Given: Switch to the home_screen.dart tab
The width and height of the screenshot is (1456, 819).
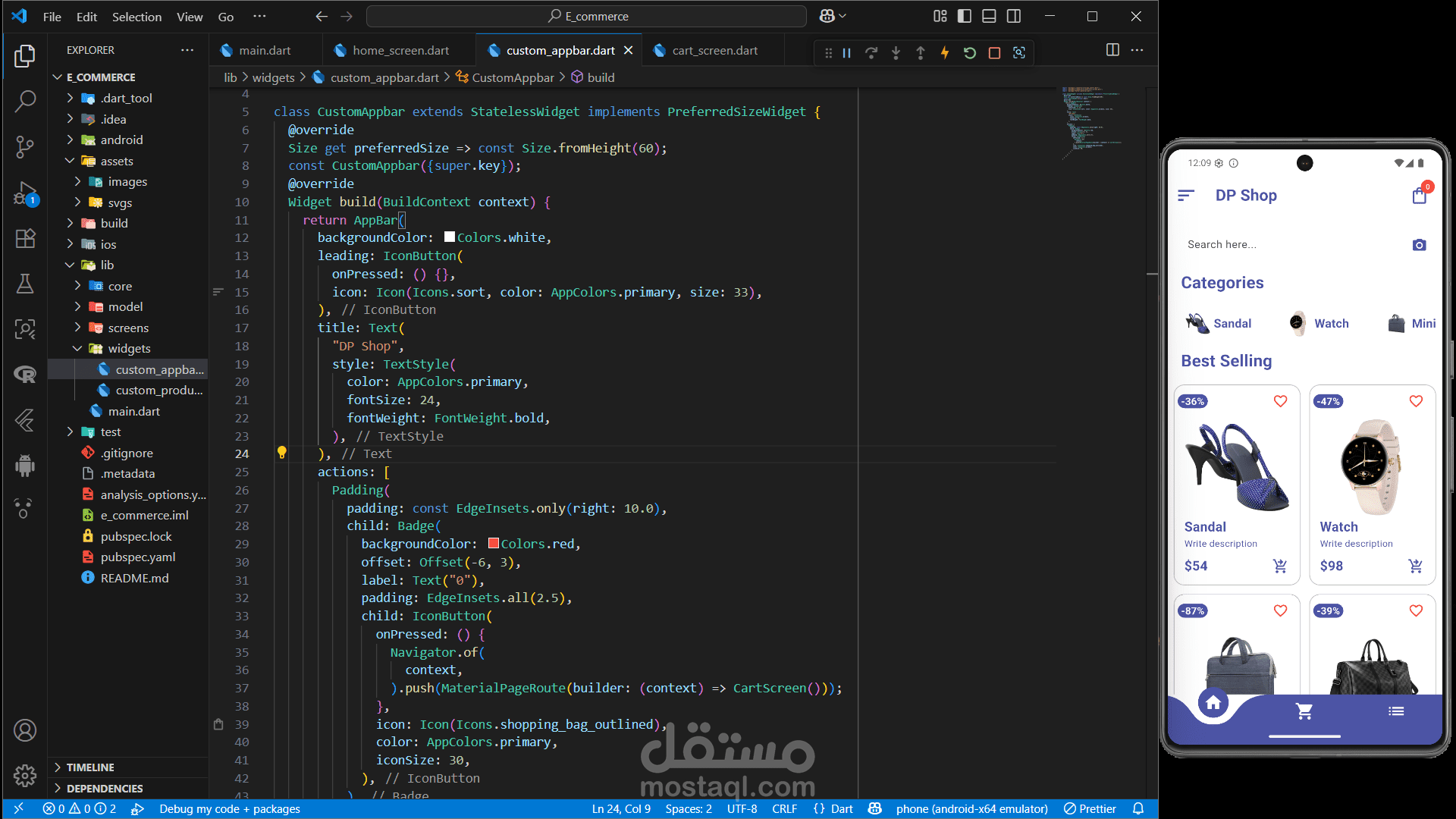Looking at the screenshot, I should click(400, 50).
